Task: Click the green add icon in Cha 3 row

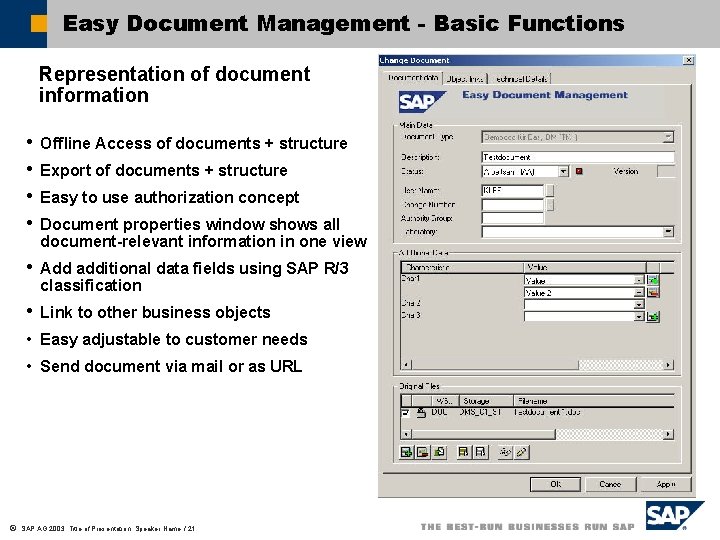Action: point(653,316)
